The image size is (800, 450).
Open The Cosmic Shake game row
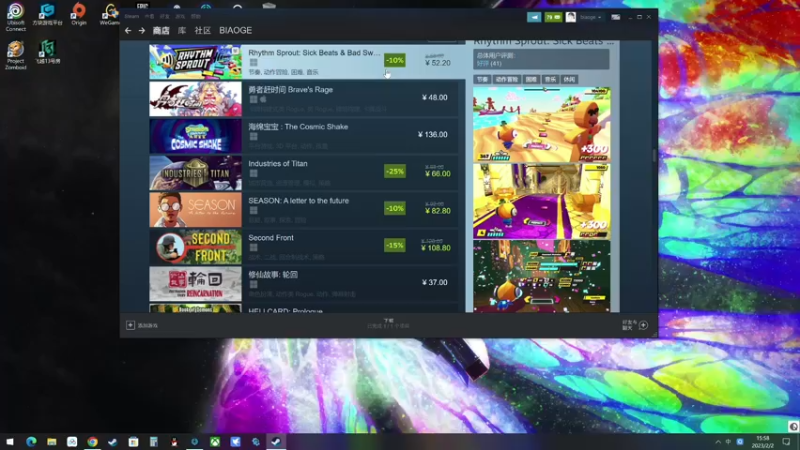click(304, 136)
